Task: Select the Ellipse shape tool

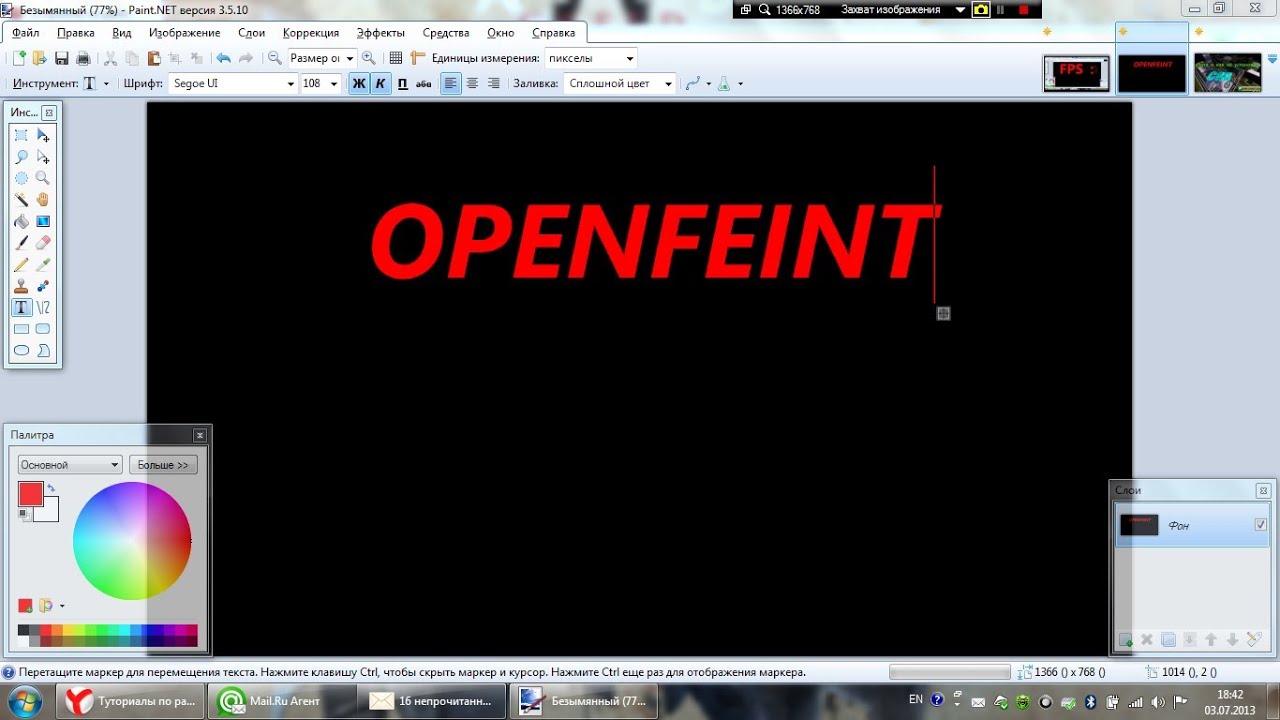Action: coord(21,351)
